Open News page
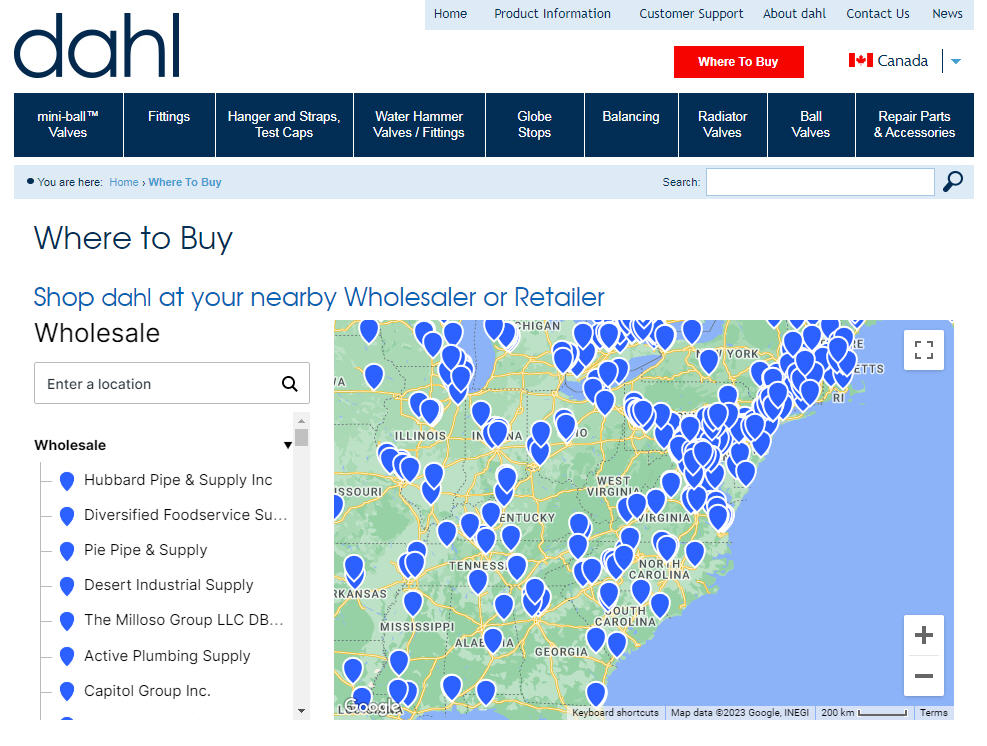 coord(947,14)
